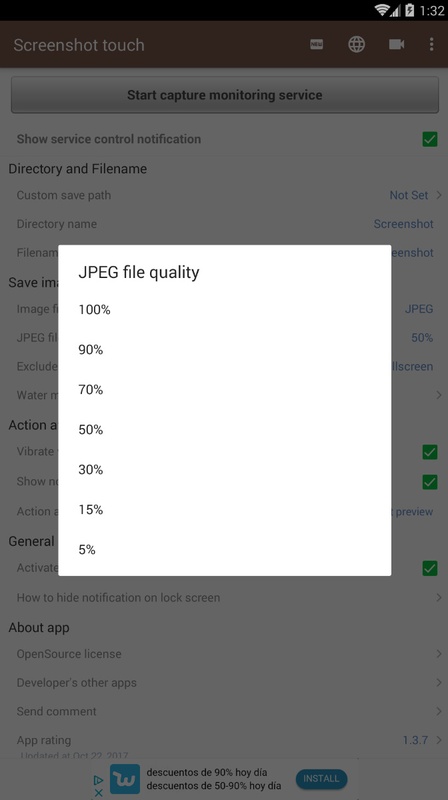448x800 pixels.
Task: Select 100% JPEG quality option
Action: 225,310
